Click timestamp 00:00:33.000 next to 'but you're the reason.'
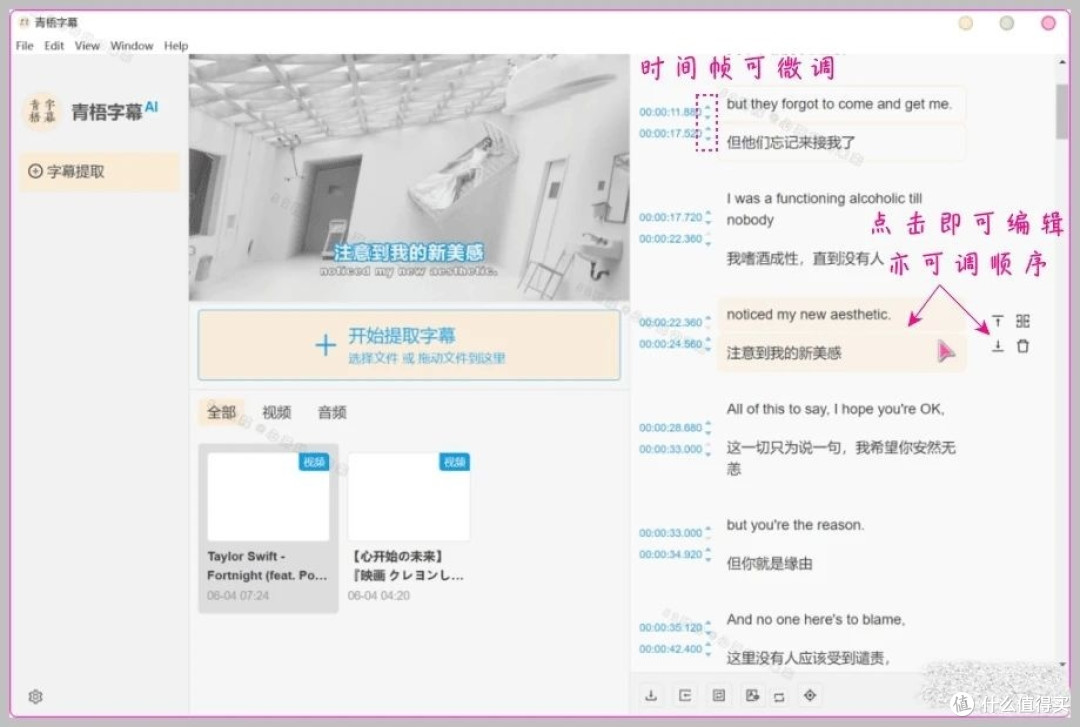 (x=671, y=533)
